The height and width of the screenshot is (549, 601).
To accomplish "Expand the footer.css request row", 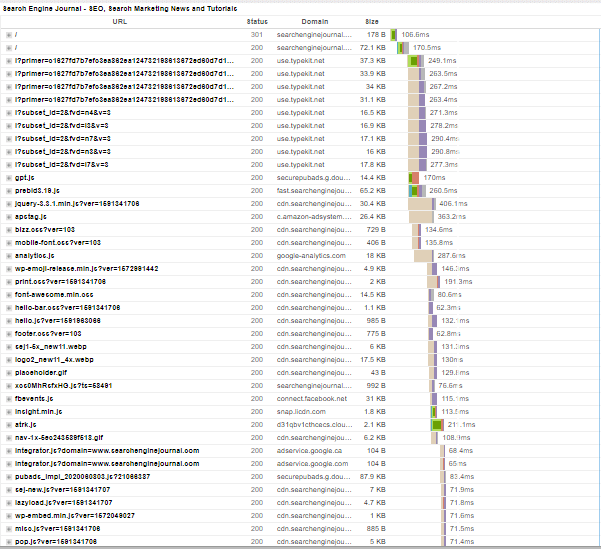I will pos(8,334).
